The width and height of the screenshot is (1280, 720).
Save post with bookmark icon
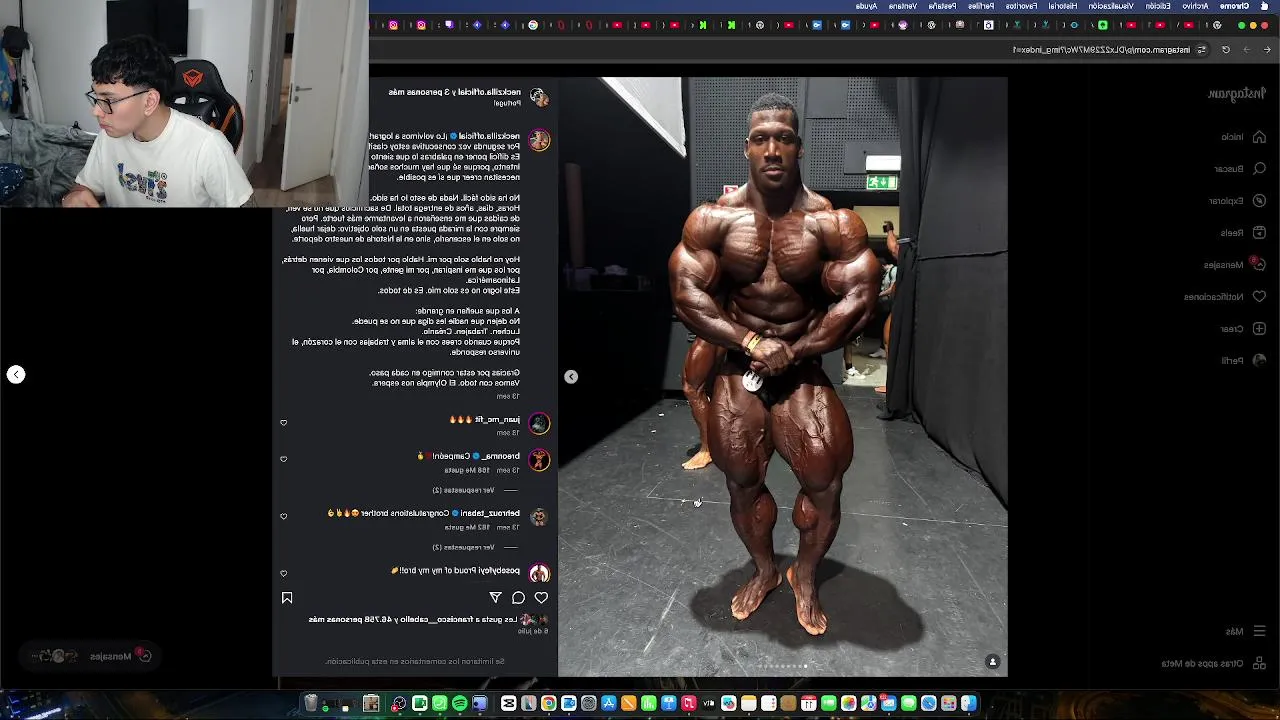tap(287, 598)
